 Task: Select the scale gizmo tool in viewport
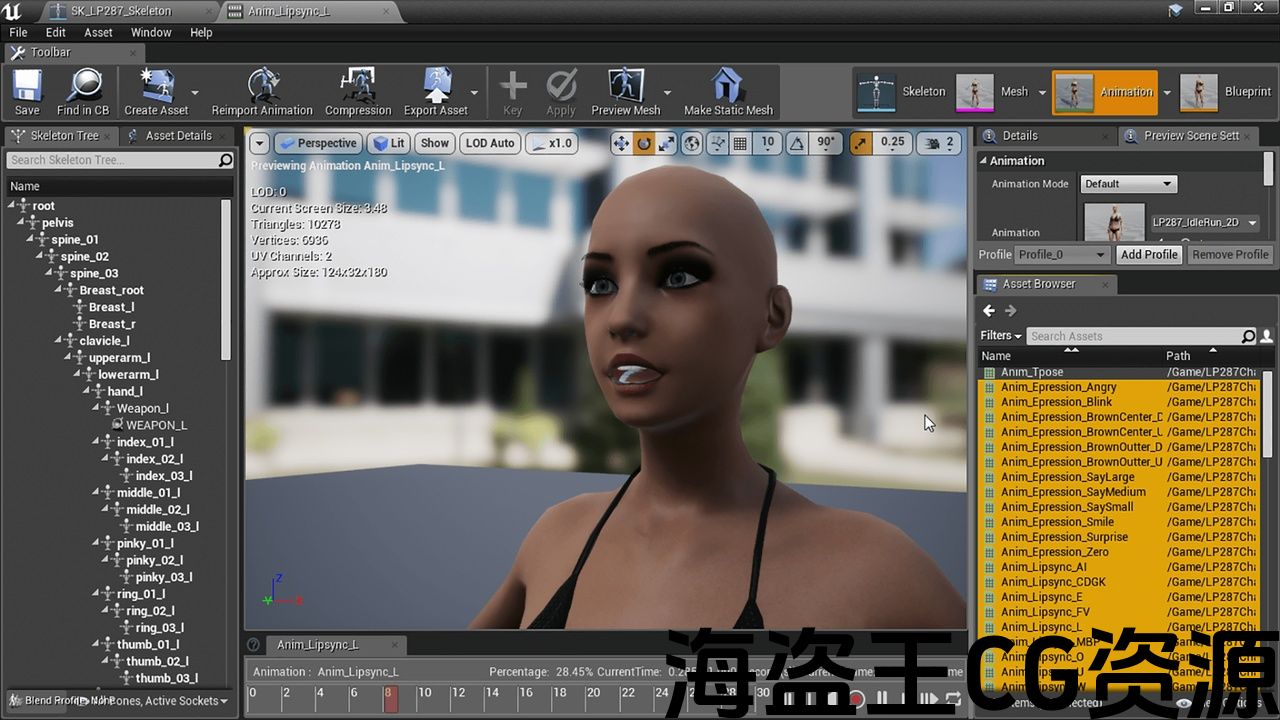pos(666,143)
